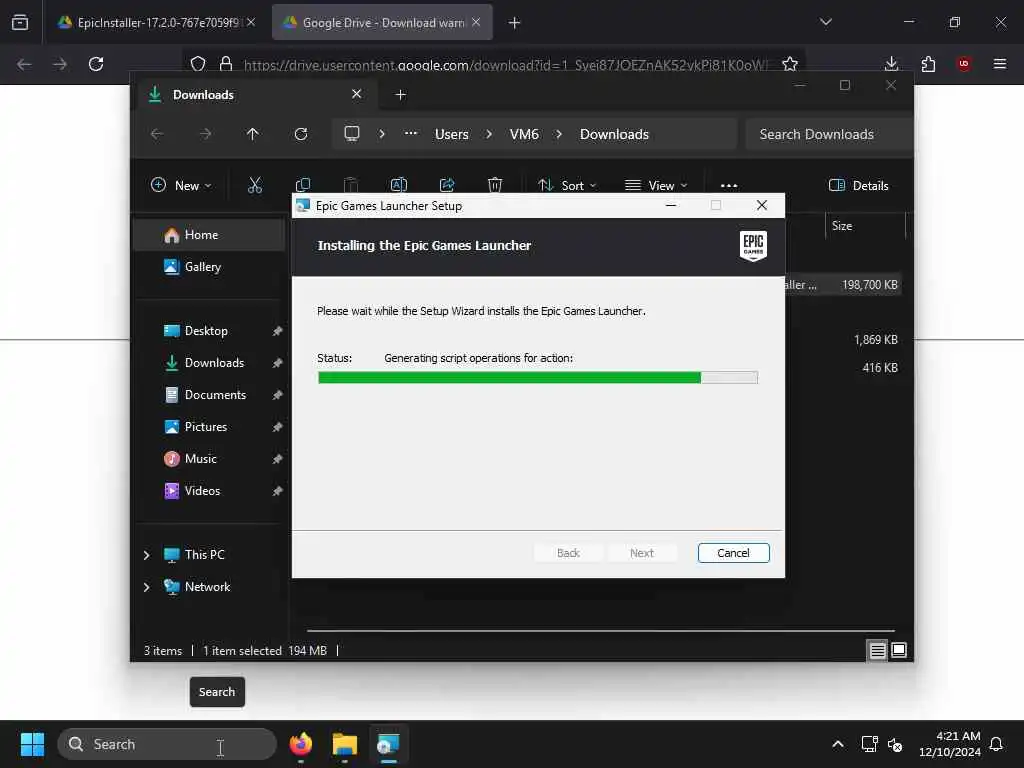Go up one folder with the Up arrow
This screenshot has width=1024, height=768.
(253, 134)
